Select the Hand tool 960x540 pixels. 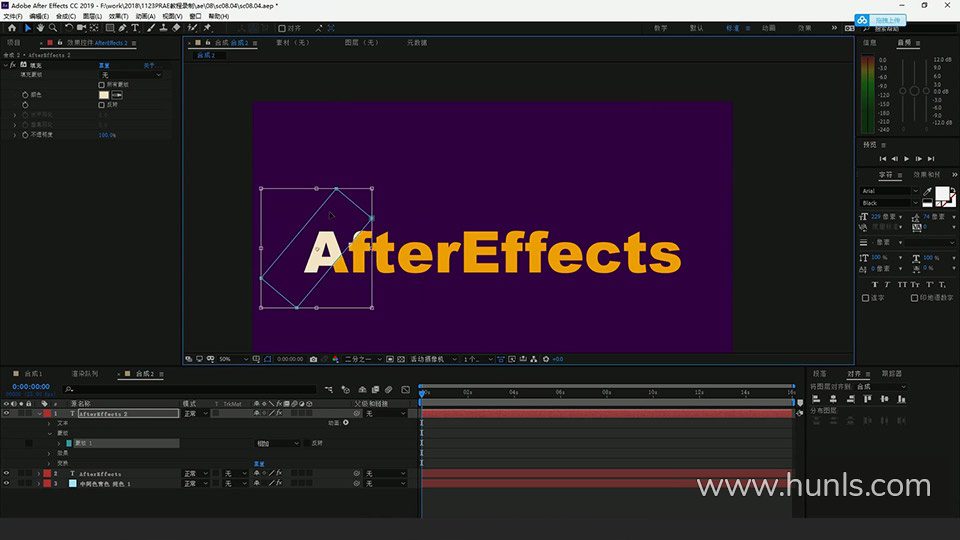(40, 28)
